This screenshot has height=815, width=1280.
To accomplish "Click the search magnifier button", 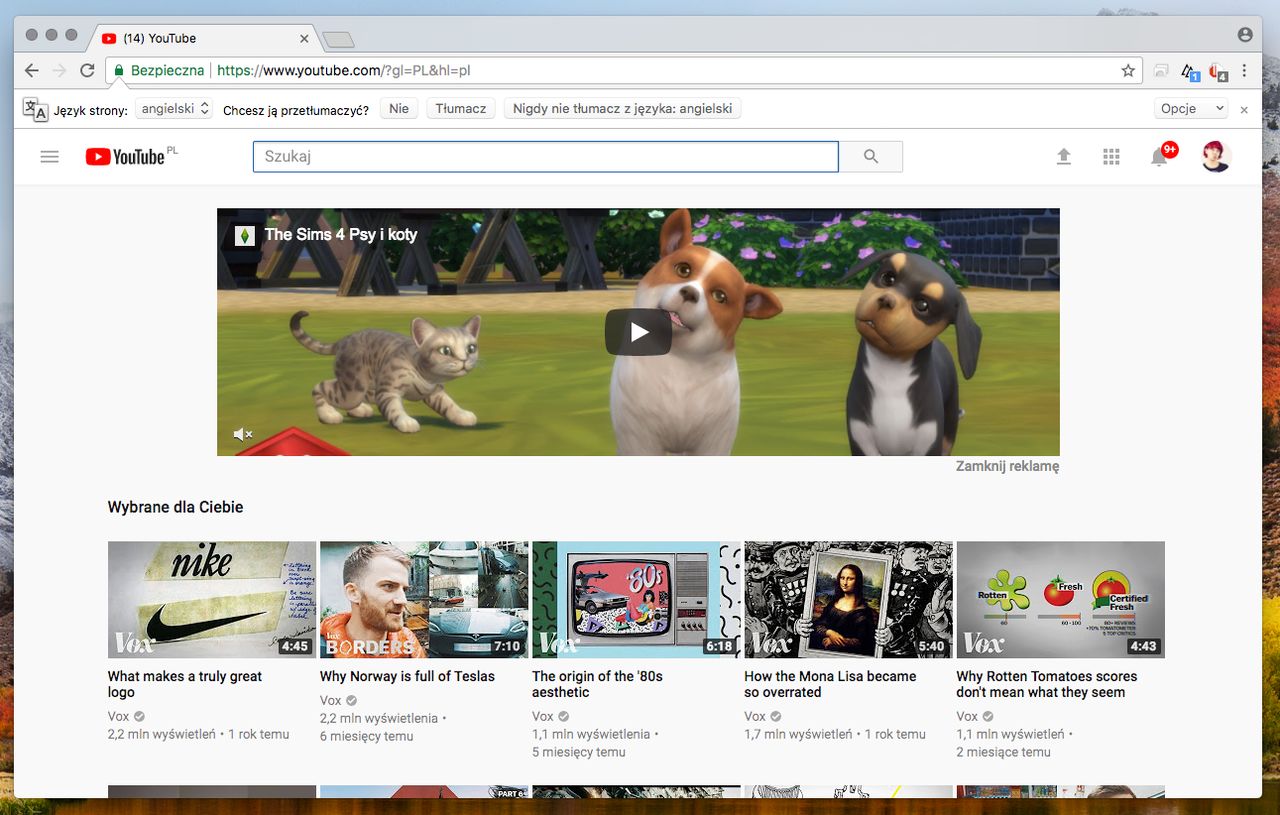I will pyautogui.click(x=870, y=157).
